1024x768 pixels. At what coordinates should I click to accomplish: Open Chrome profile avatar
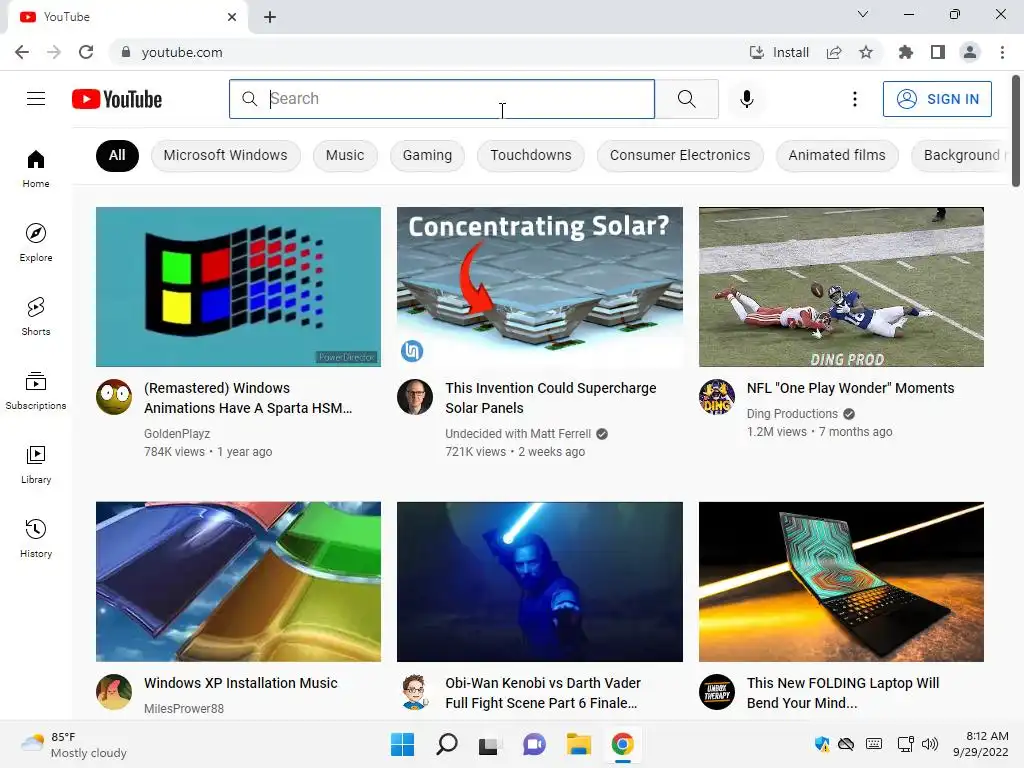[970, 52]
